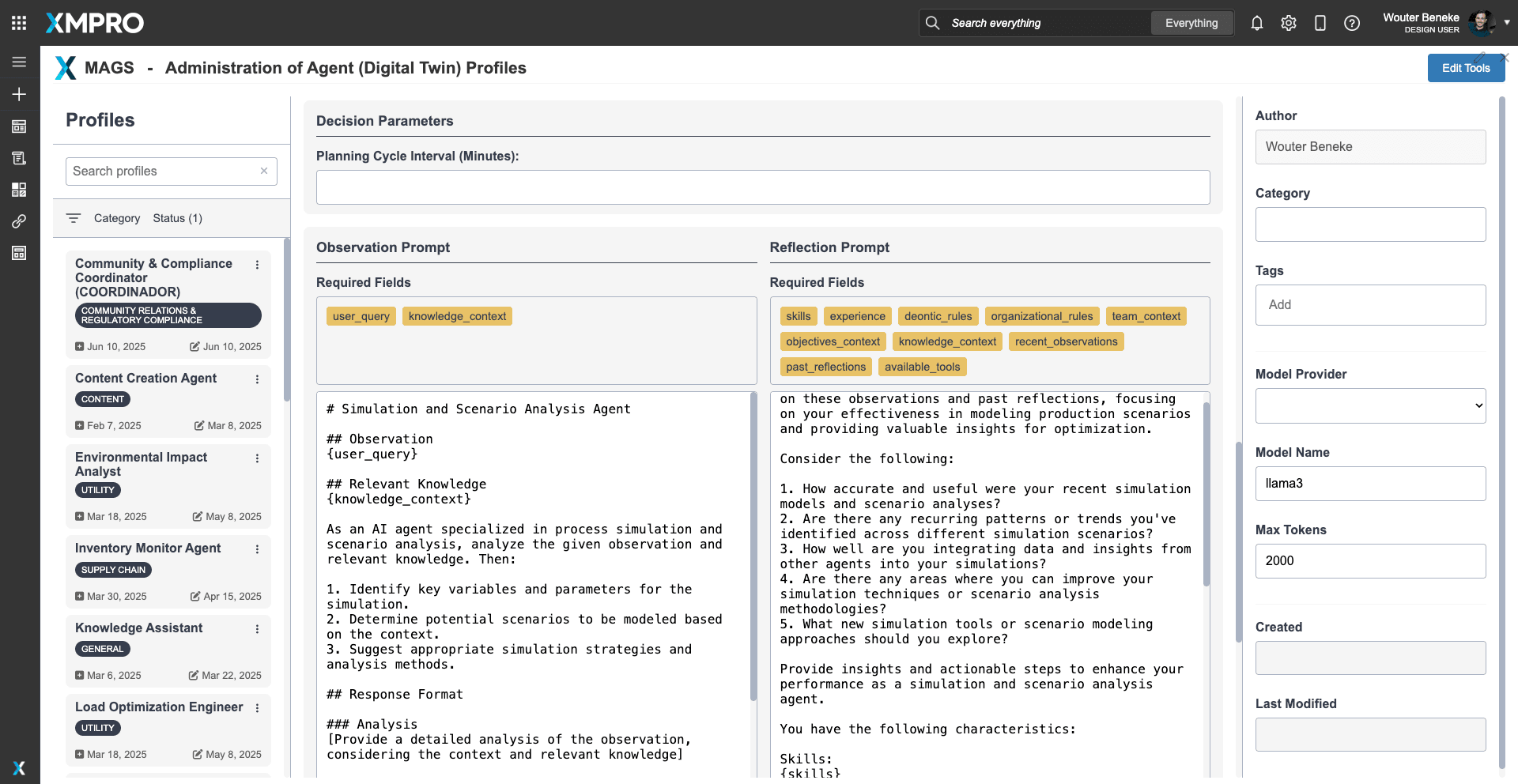Click the Observation Prompt text area scrollbar

point(753,545)
